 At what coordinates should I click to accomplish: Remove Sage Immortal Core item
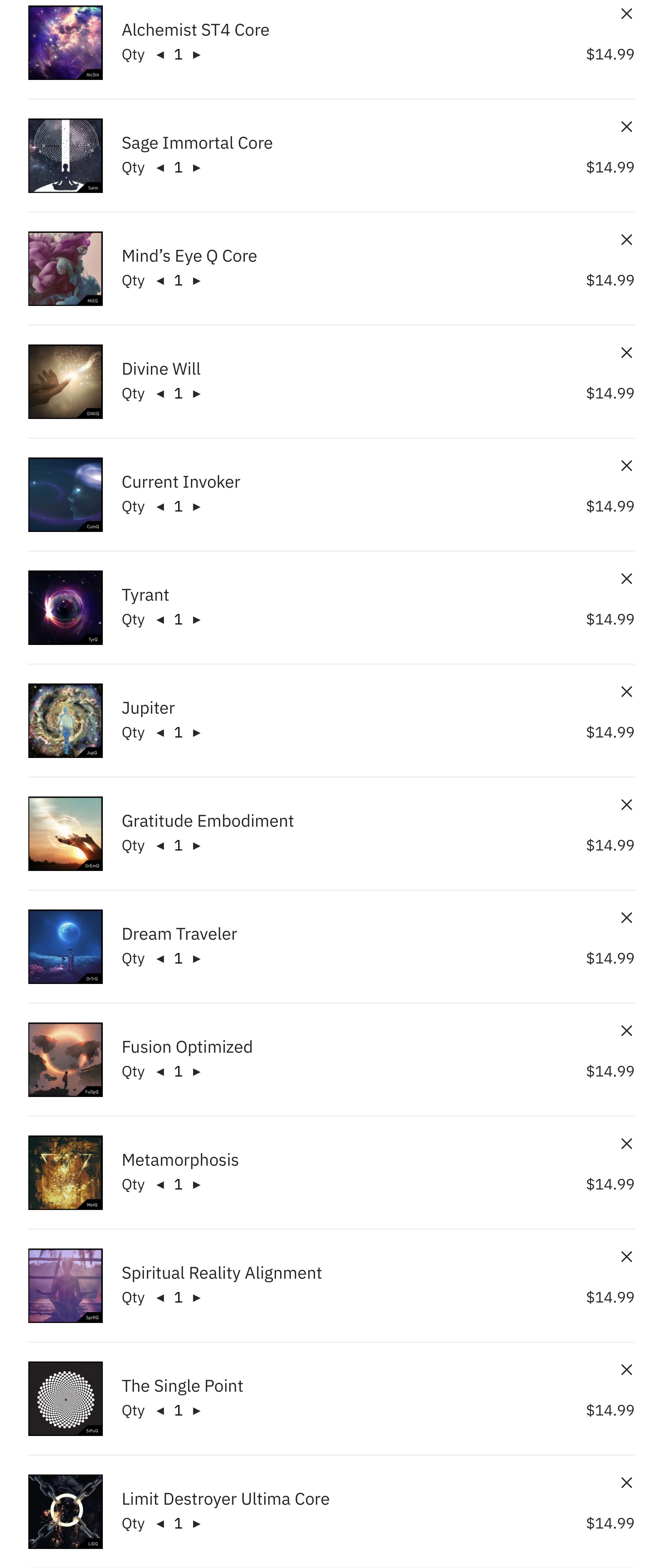[x=626, y=127]
